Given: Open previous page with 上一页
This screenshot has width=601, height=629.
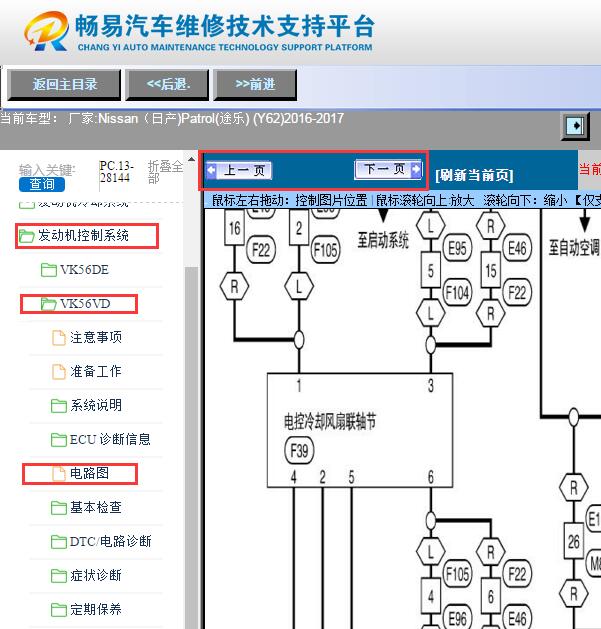Looking at the screenshot, I should [239, 170].
